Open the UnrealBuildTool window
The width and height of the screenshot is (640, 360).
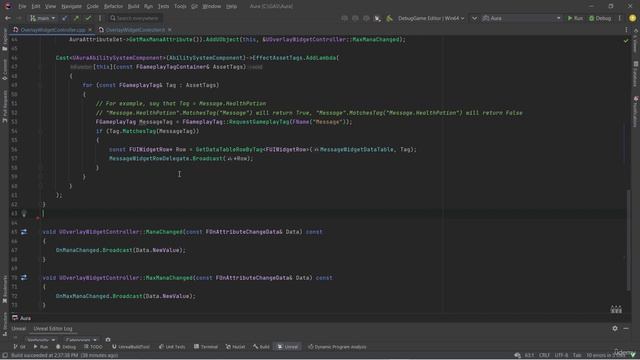tap(131, 347)
